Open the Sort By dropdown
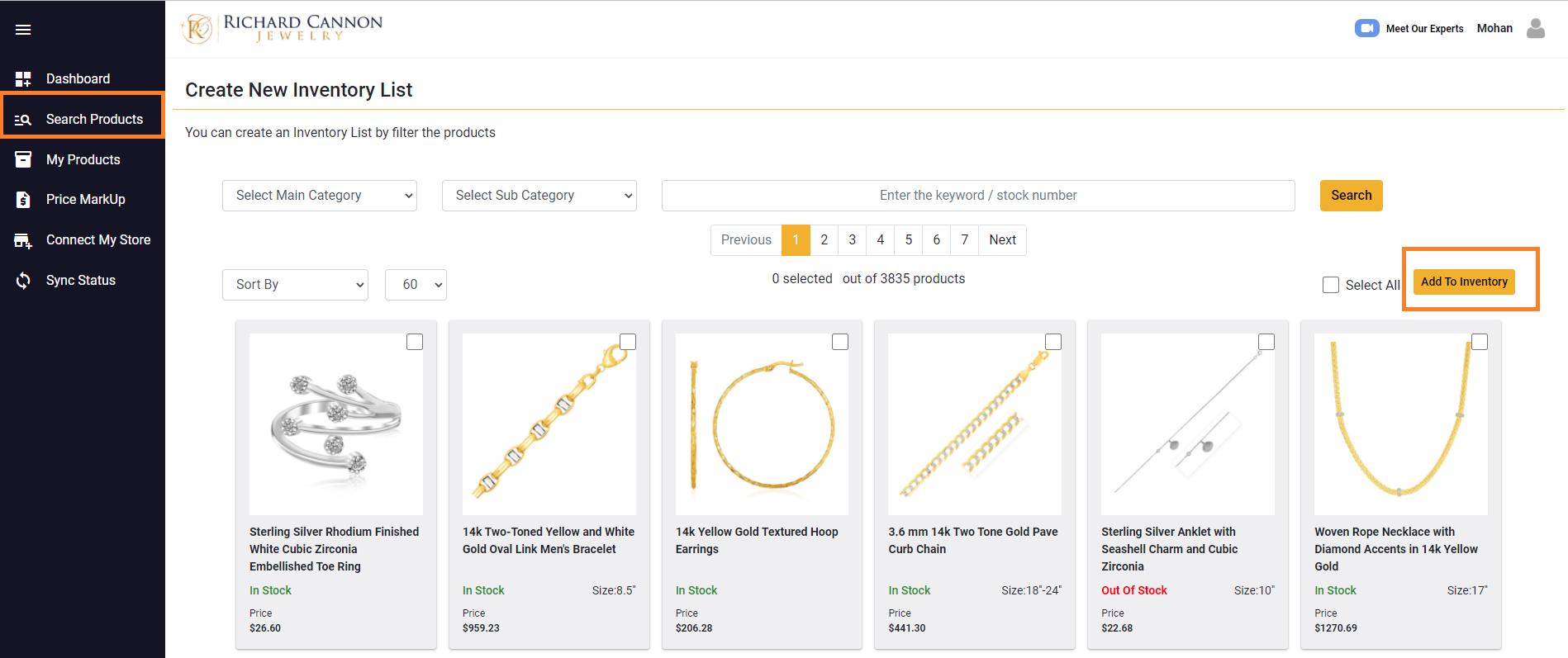The height and width of the screenshot is (658, 1568). [x=295, y=285]
